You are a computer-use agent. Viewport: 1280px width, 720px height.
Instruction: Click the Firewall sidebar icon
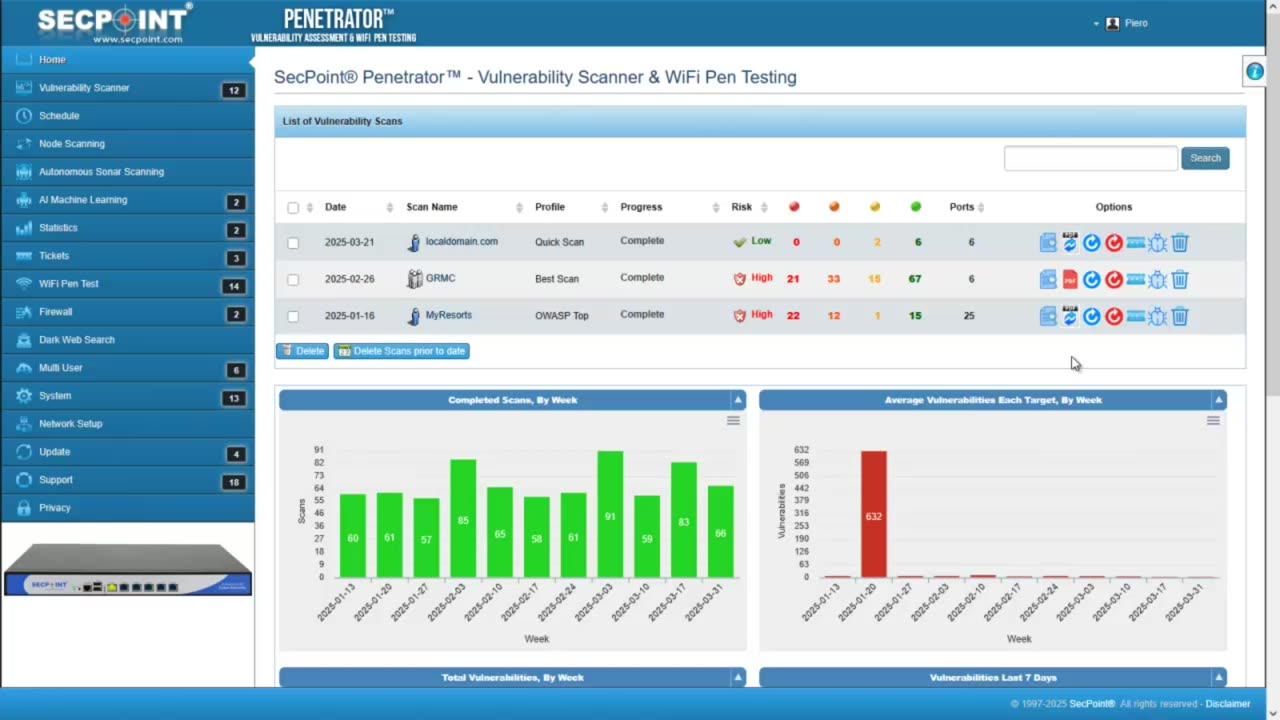(x=24, y=312)
